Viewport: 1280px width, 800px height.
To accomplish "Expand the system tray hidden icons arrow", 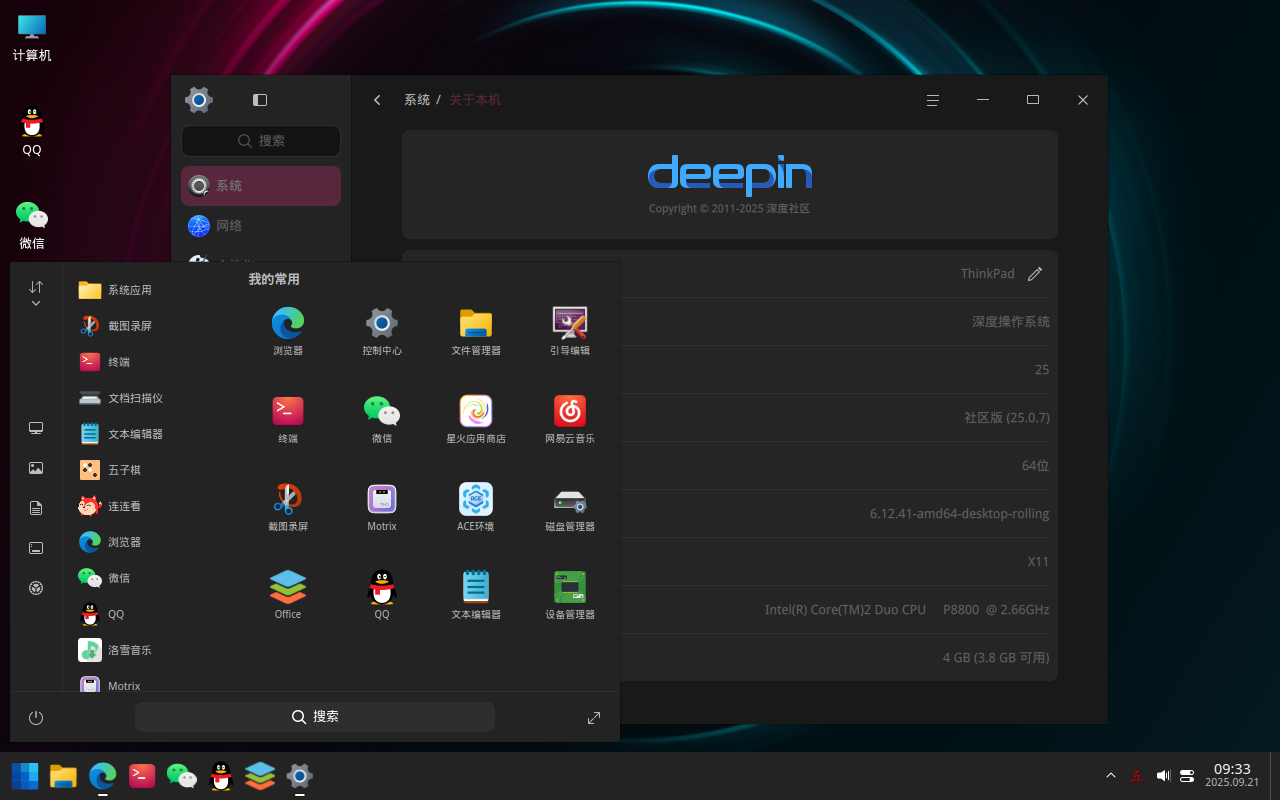I will pyautogui.click(x=1111, y=776).
